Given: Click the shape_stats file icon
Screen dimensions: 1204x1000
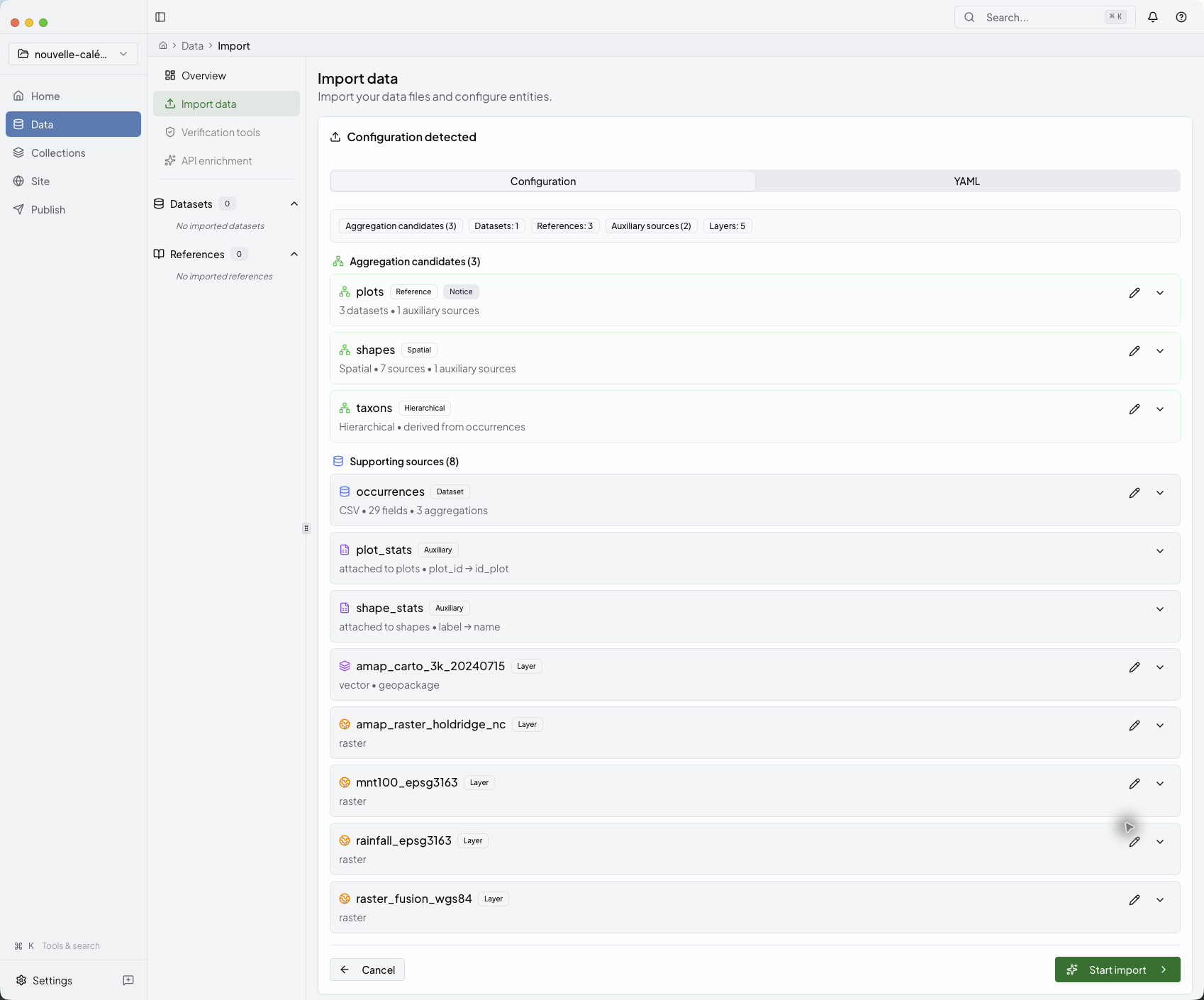Looking at the screenshot, I should pos(345,608).
